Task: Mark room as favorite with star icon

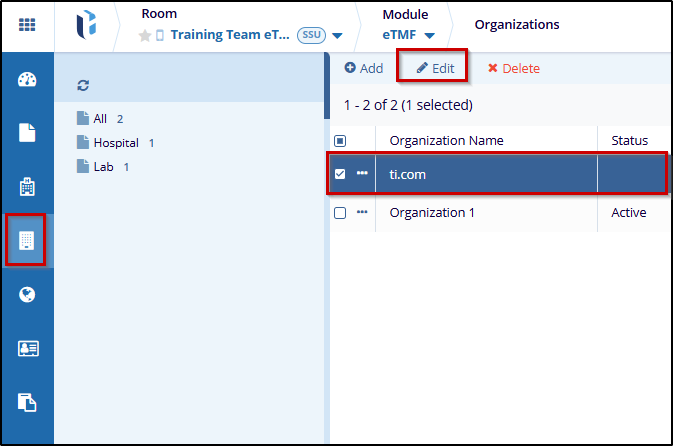Action: point(145,36)
